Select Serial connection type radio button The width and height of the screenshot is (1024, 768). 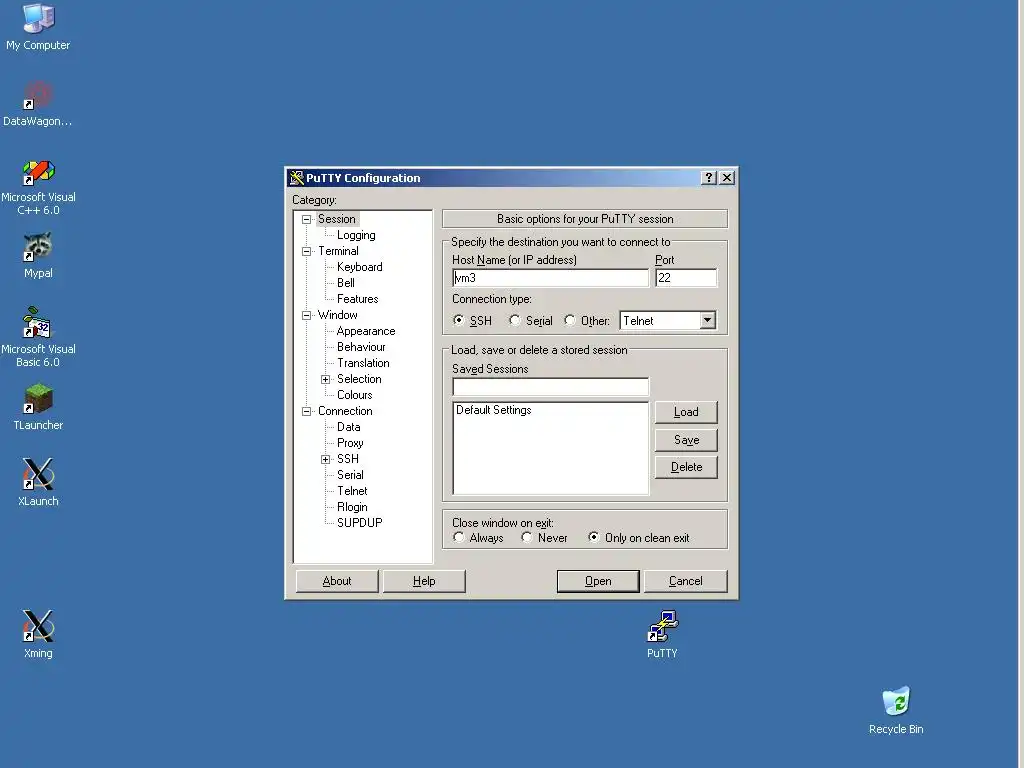point(515,320)
